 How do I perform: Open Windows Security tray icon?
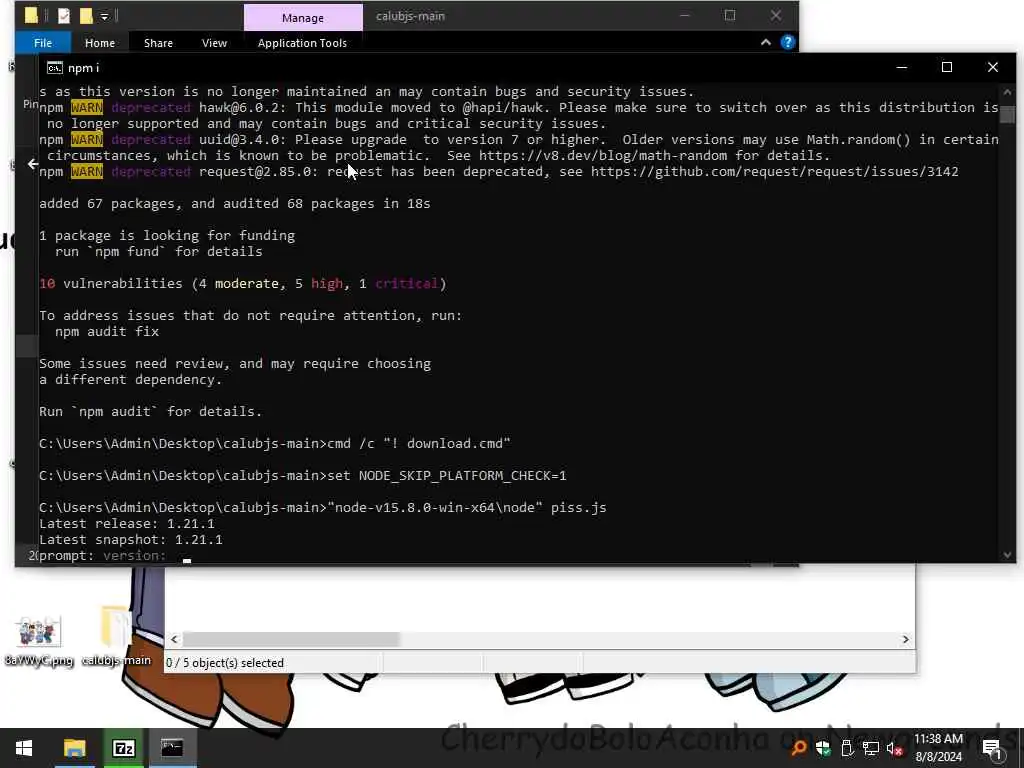(x=823, y=748)
